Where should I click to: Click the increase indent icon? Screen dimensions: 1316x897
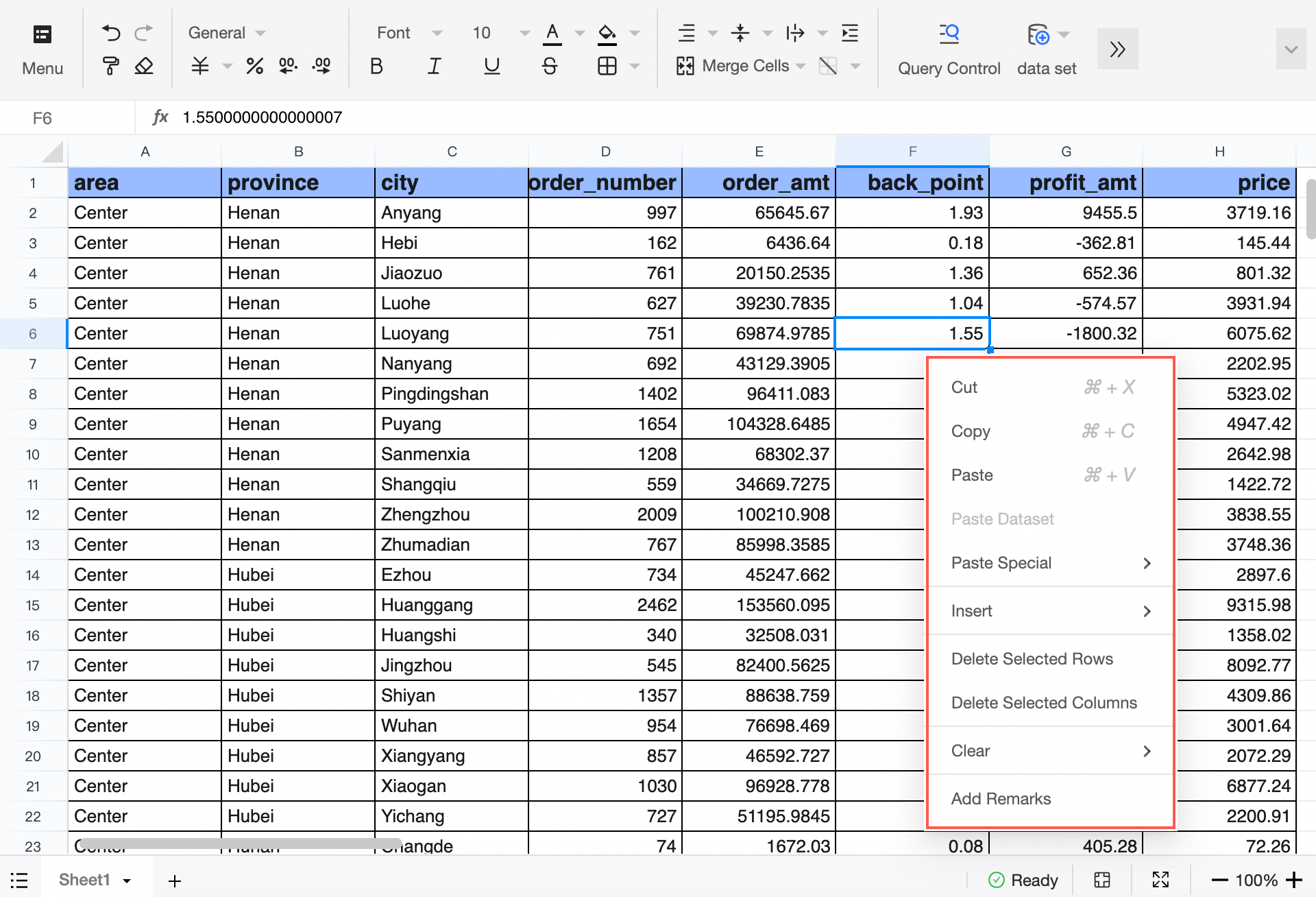(850, 33)
